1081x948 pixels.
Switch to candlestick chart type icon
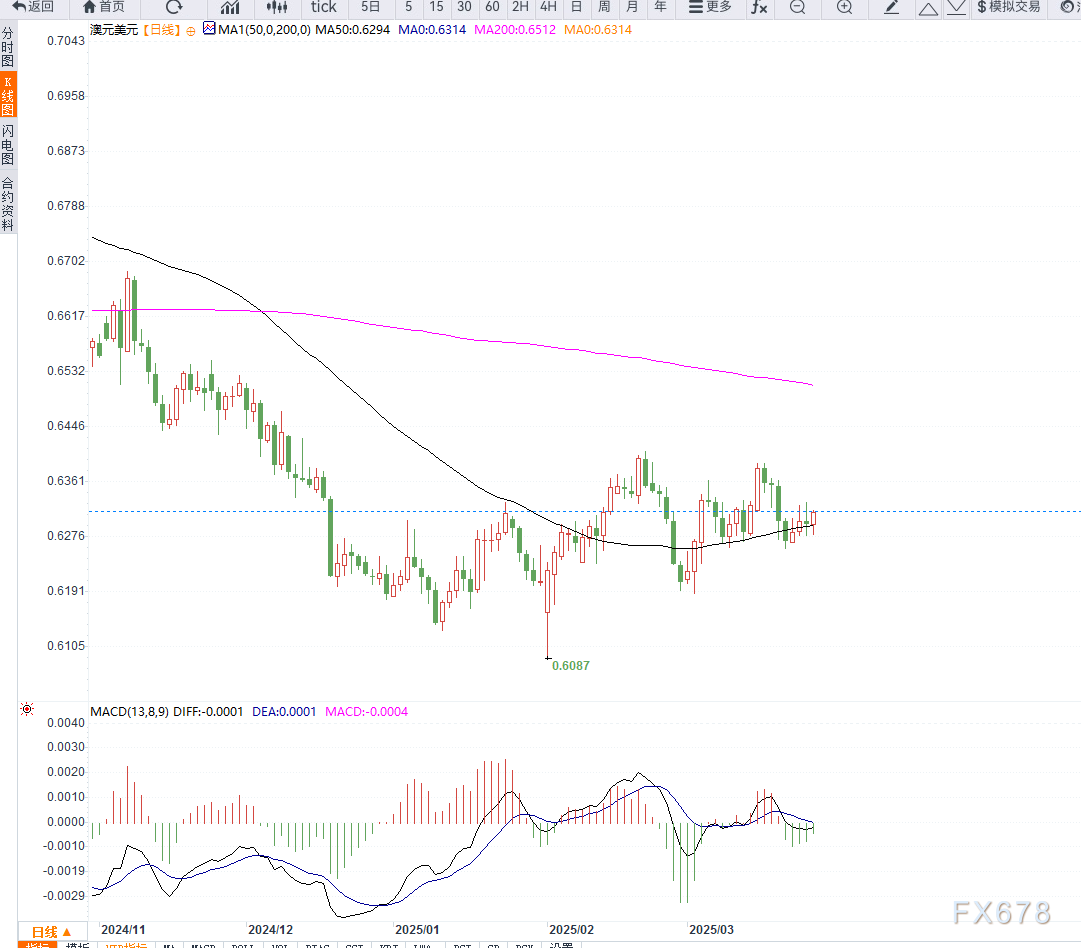point(277,7)
